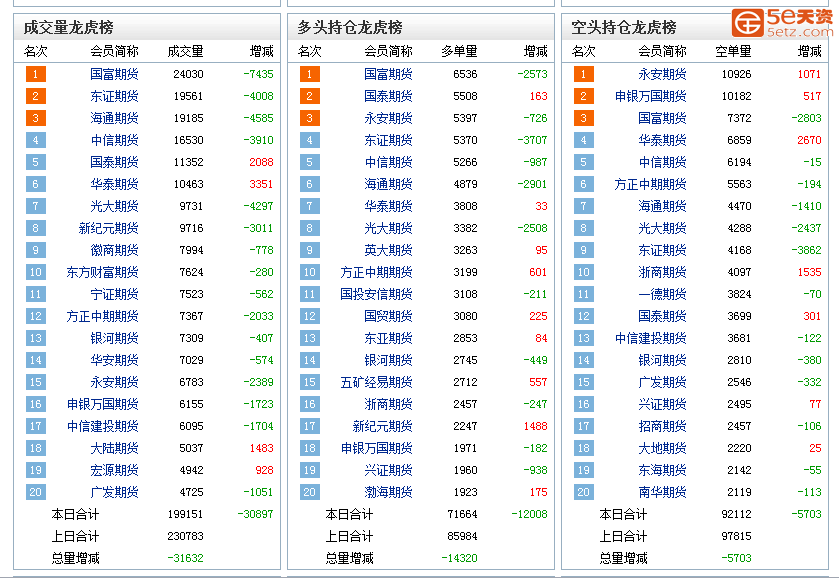839x578 pixels.
Task: Click the 宁证期货 member link
Action: click(x=114, y=294)
